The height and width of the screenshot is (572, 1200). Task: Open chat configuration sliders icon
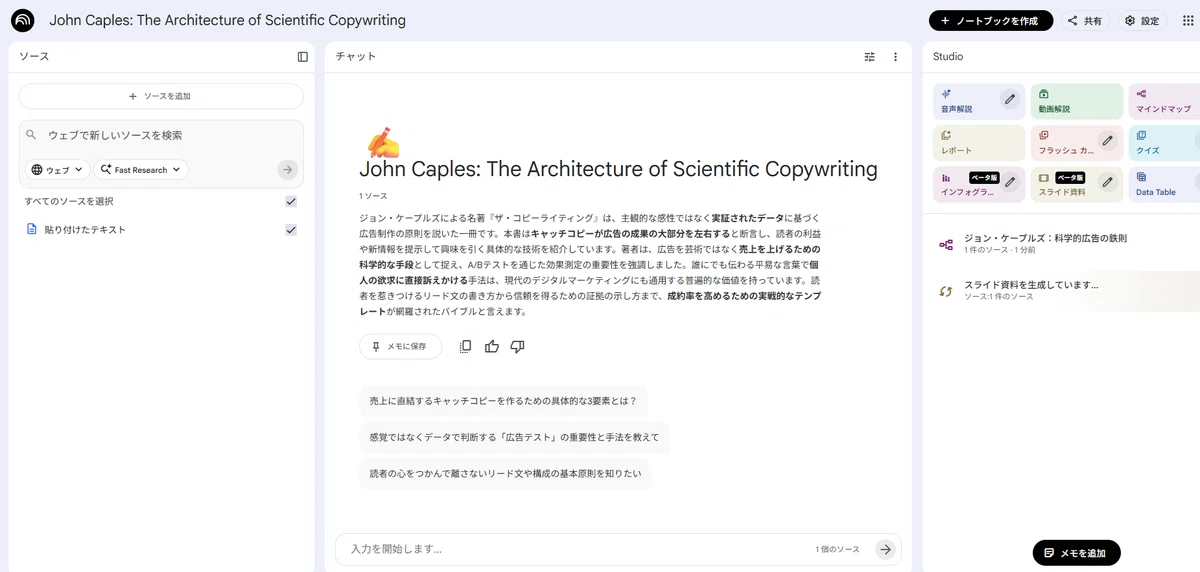869,57
